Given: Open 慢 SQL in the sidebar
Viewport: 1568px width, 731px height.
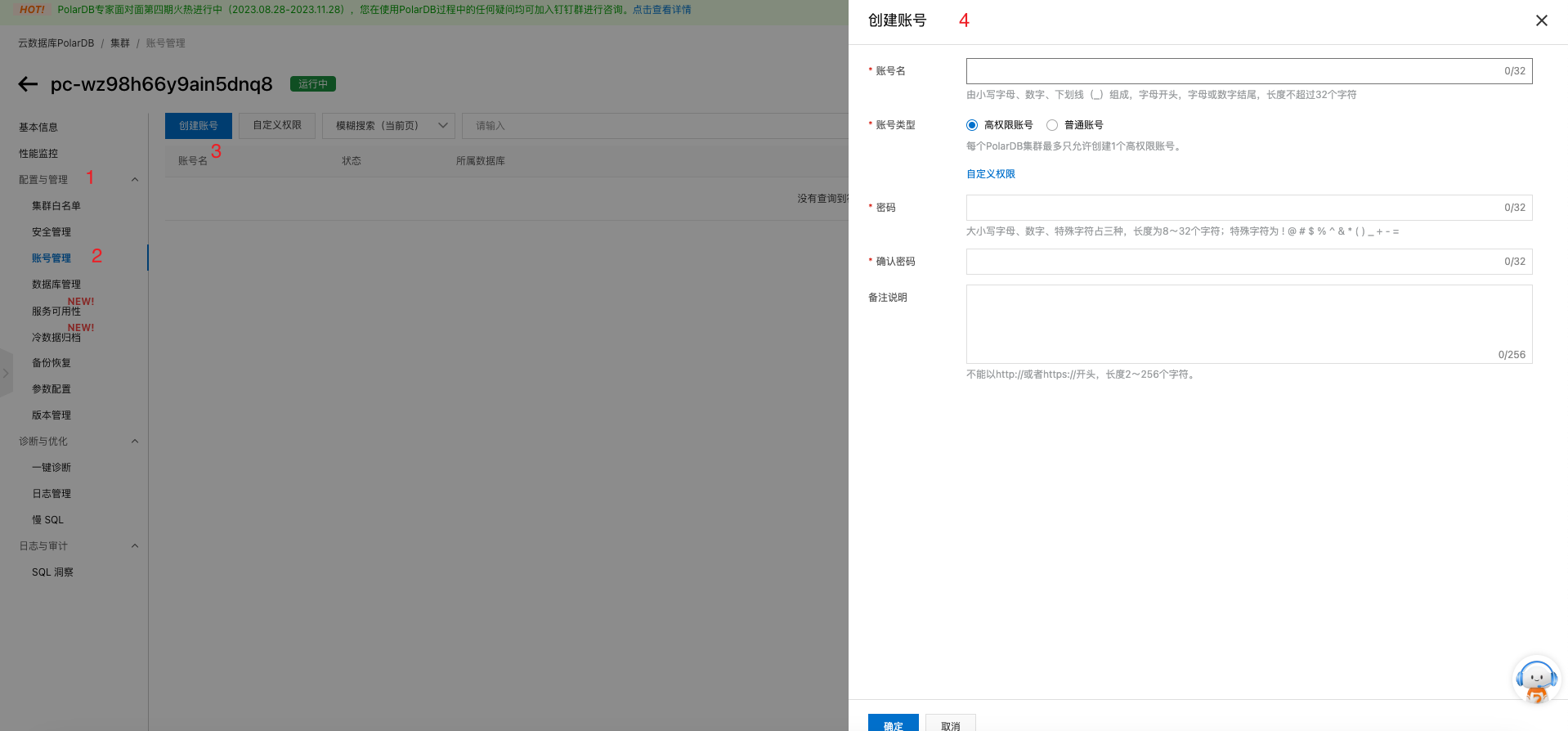Looking at the screenshot, I should tap(47, 520).
